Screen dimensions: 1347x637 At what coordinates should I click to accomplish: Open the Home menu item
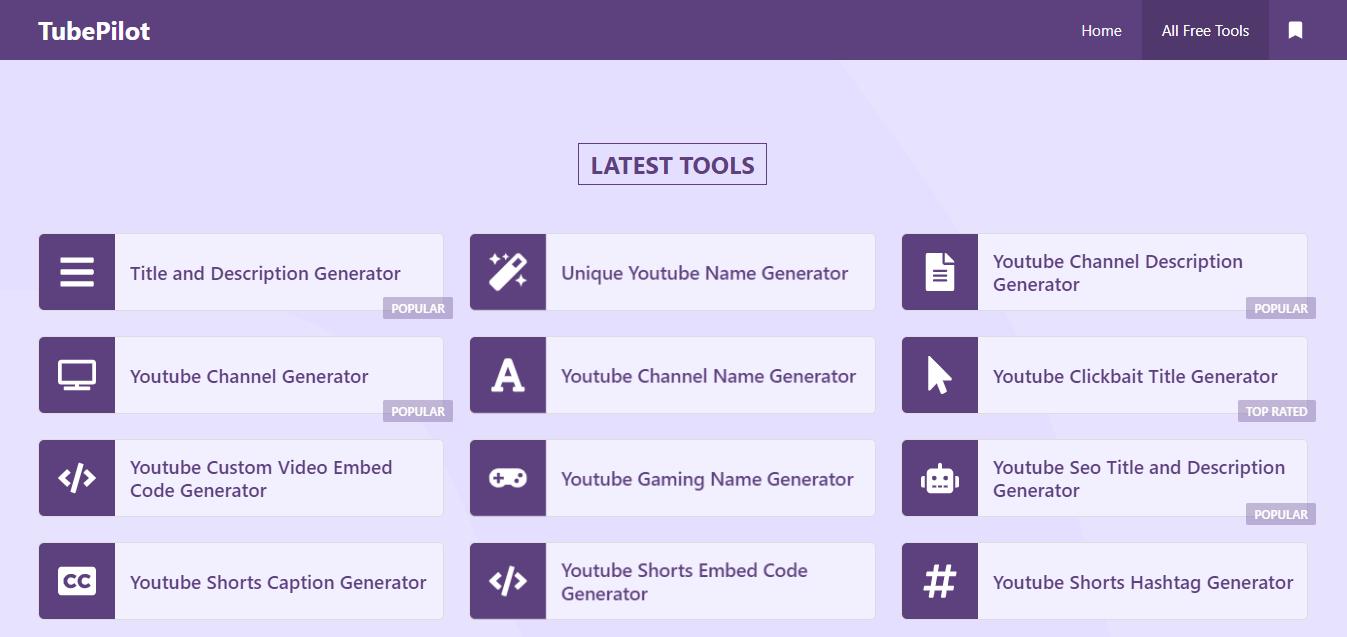tap(1101, 30)
